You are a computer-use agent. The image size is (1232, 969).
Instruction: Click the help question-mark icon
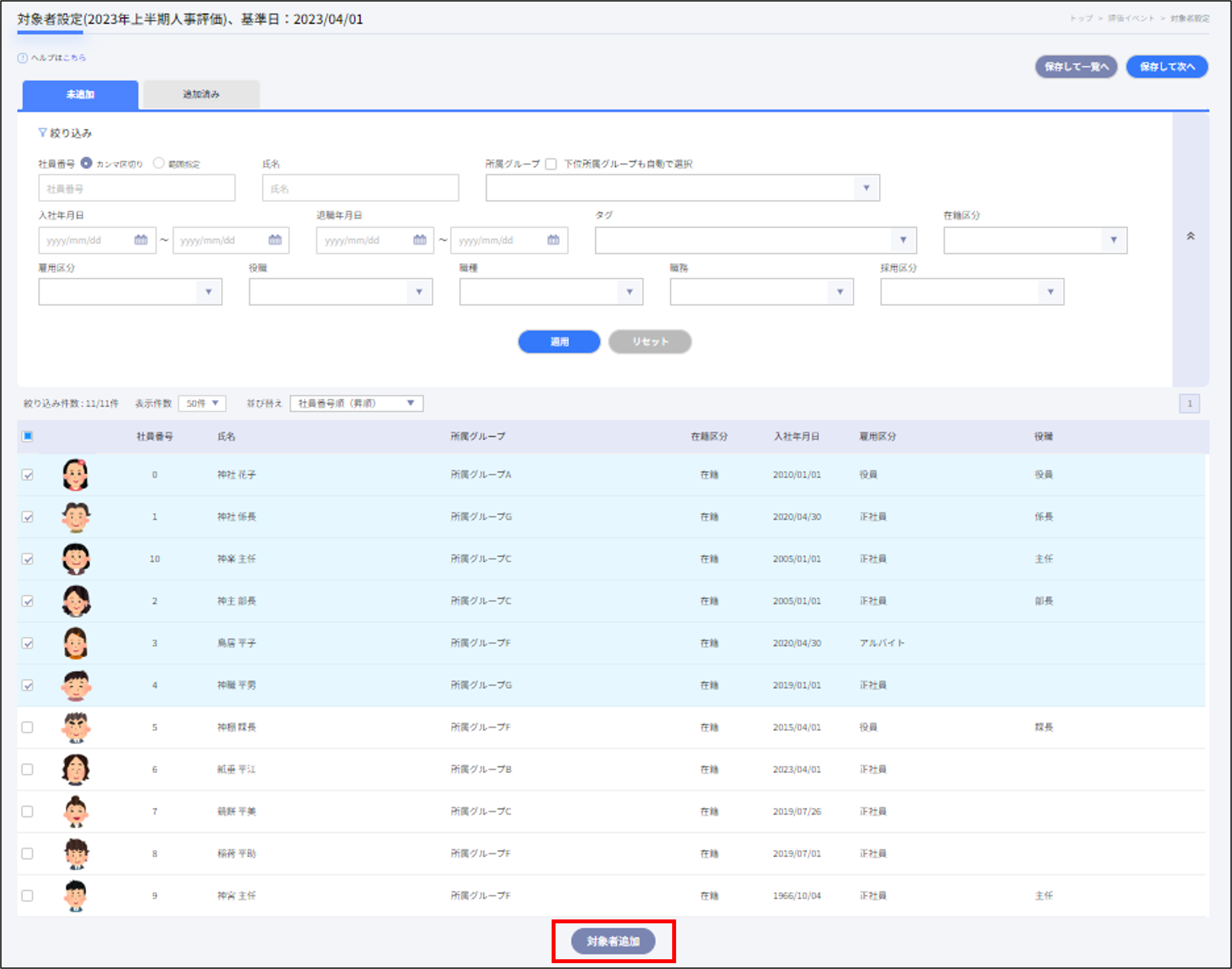point(23,58)
